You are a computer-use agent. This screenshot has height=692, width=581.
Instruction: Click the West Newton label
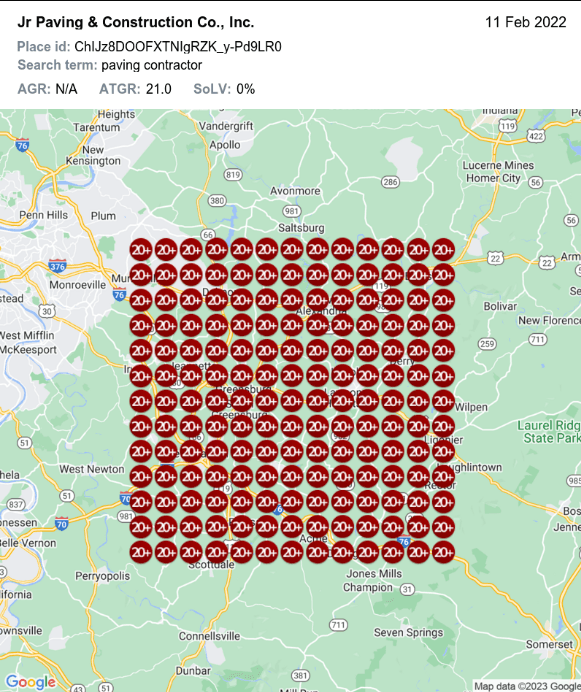tap(92, 469)
